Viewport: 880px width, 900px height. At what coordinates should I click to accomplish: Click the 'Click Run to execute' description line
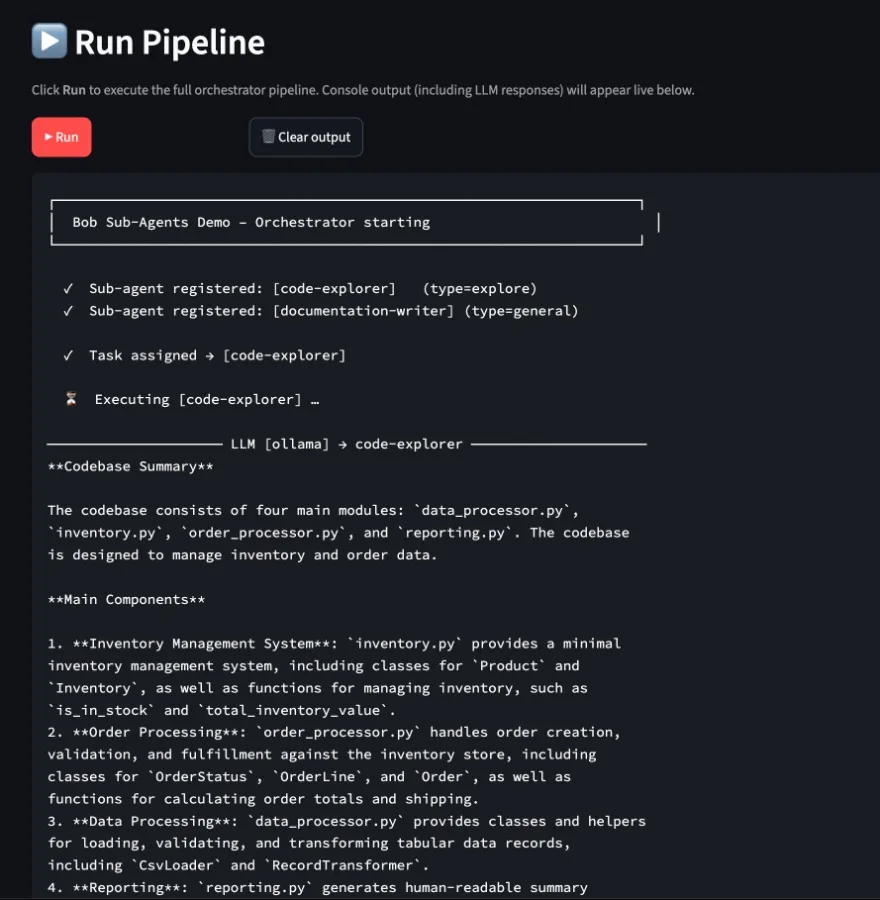tap(363, 90)
